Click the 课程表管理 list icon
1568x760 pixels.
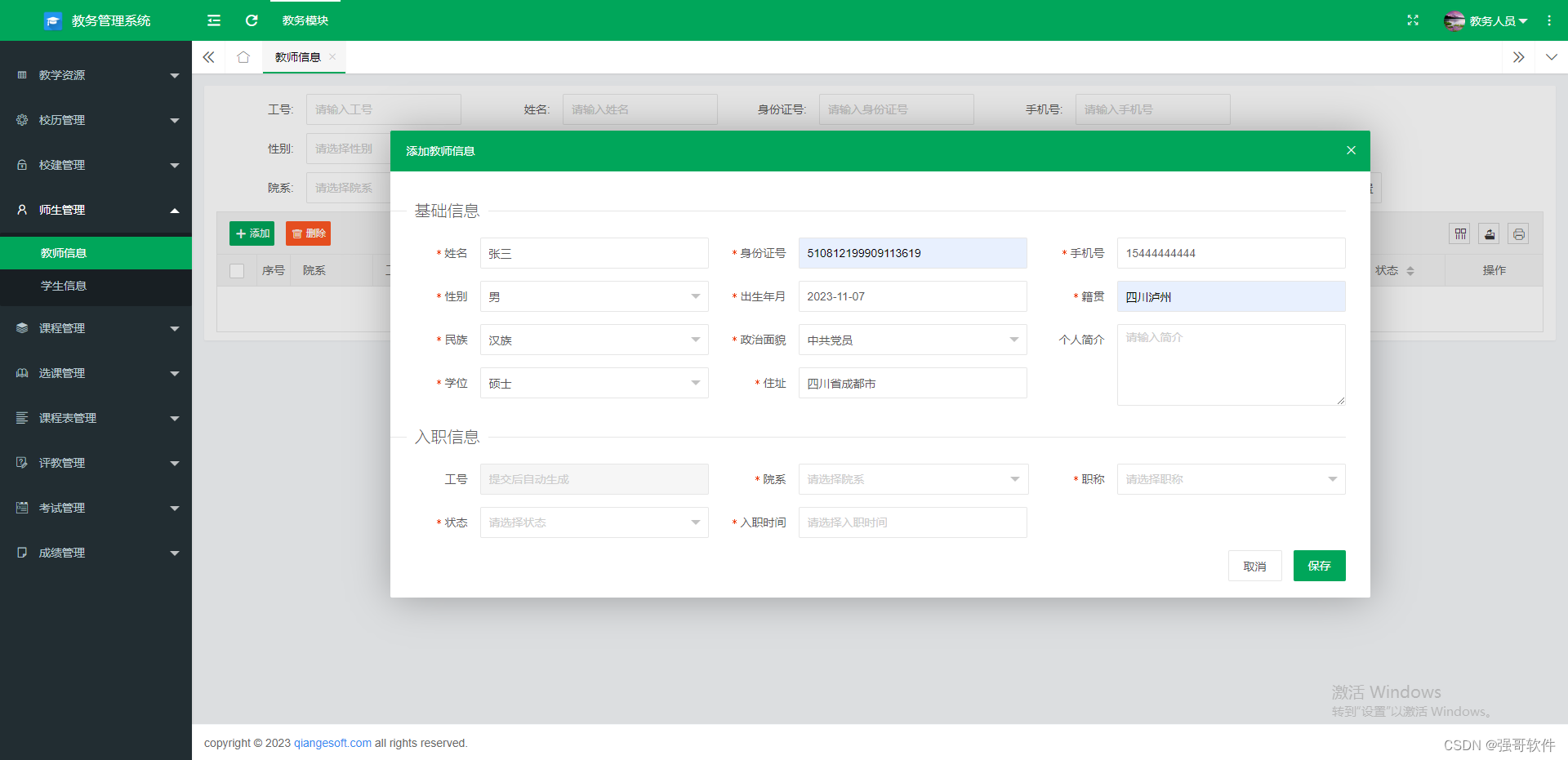(22, 418)
